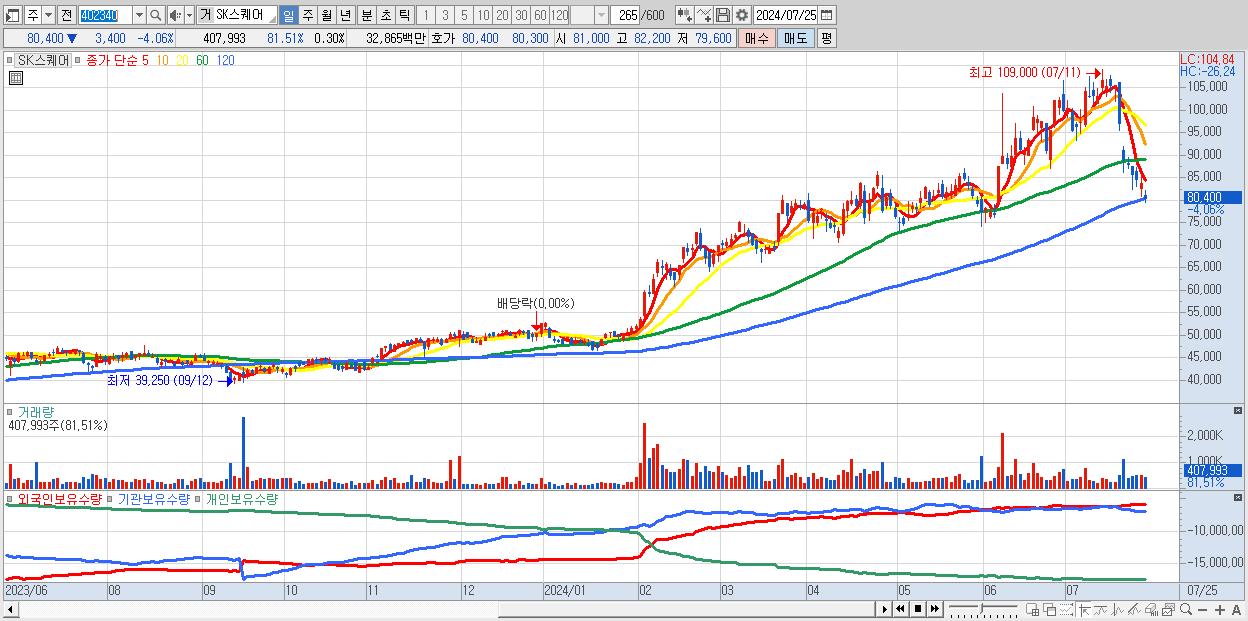Open stock search magnifier next to code field

coord(156,16)
